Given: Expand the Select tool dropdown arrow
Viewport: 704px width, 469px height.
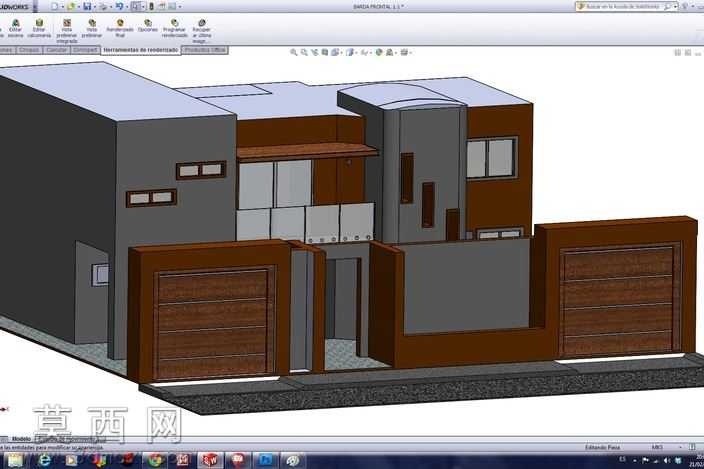Looking at the screenshot, I should (143, 7).
